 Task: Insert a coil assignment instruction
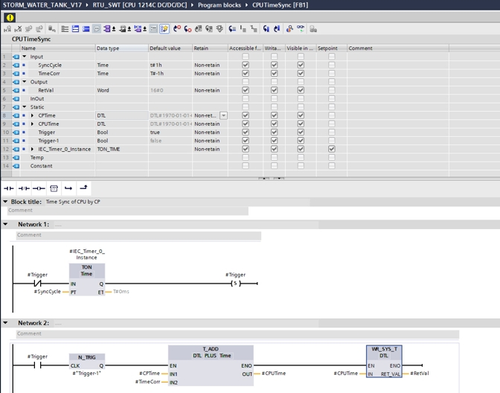(39, 189)
